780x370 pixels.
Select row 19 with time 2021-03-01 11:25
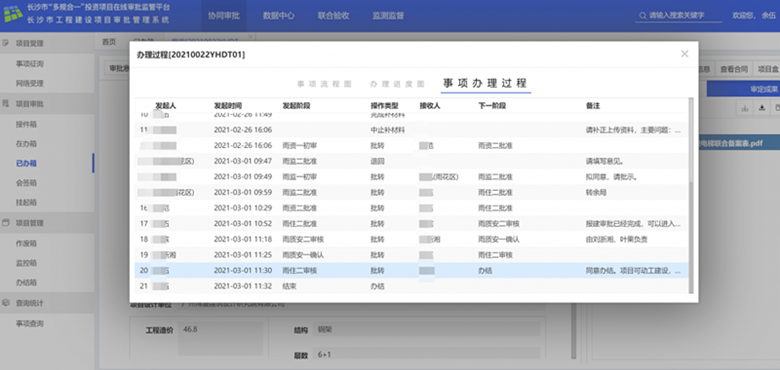click(411, 255)
